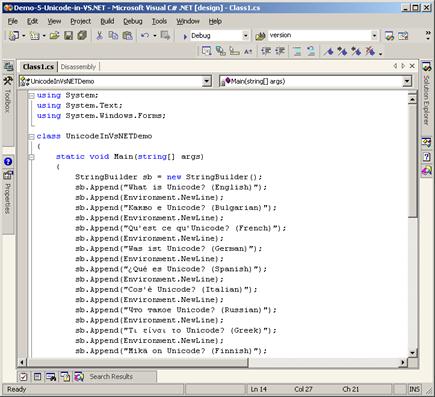Open the UnicodeInVsNETDemo types dropdown
Image resolution: width=435 pixels, height=397 pixels.
tap(207, 81)
